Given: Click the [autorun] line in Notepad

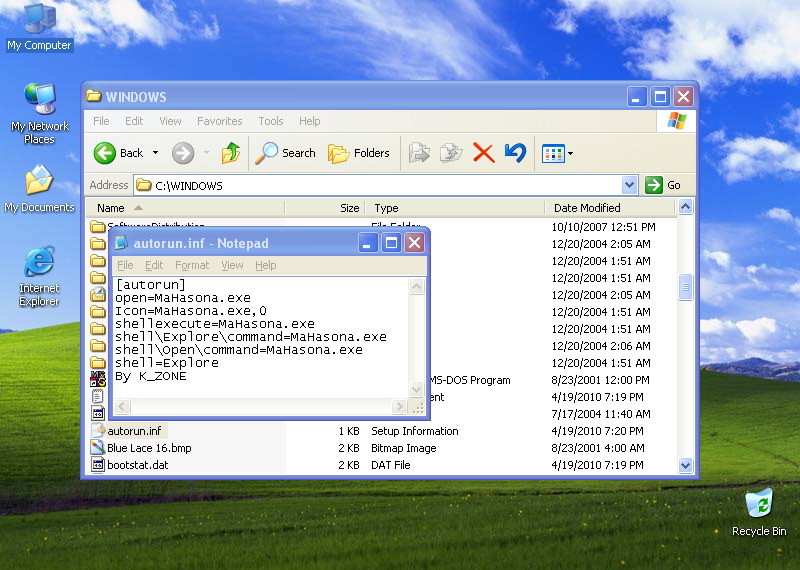Looking at the screenshot, I should 151,284.
